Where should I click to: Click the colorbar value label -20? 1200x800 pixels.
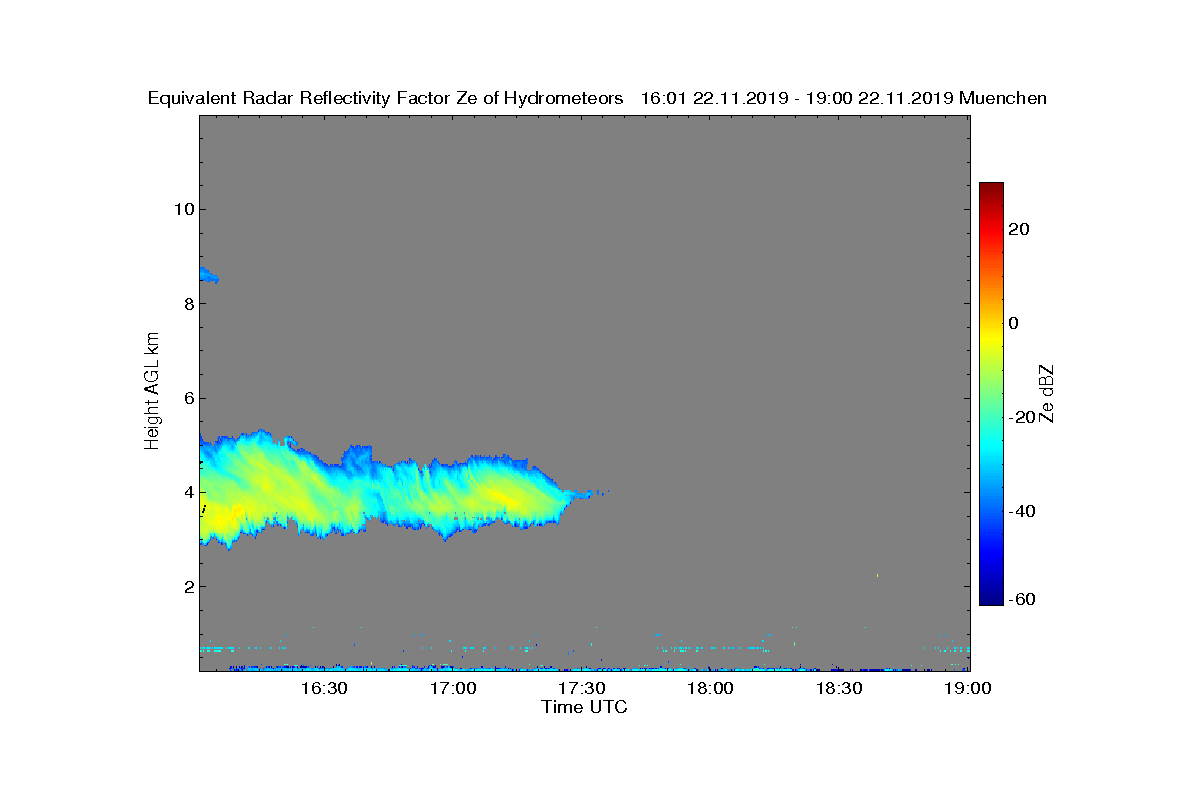1023,417
